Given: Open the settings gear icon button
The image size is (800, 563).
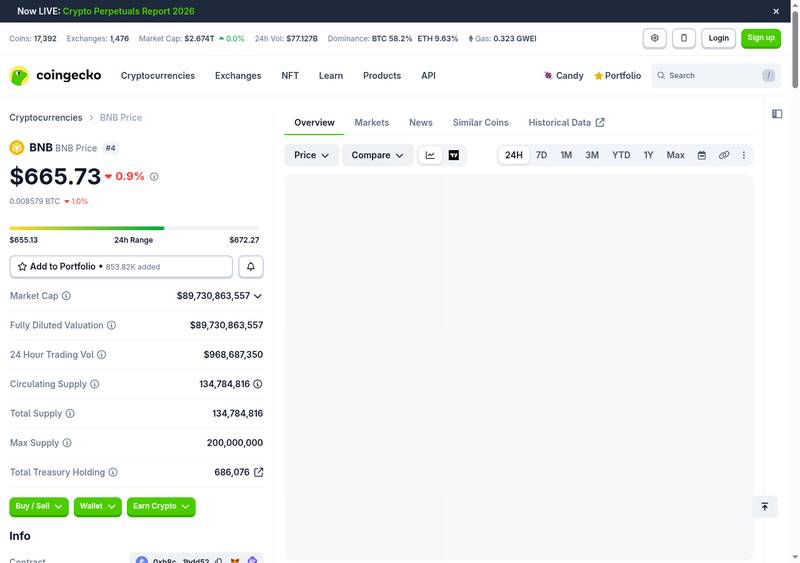Looking at the screenshot, I should (x=654, y=38).
